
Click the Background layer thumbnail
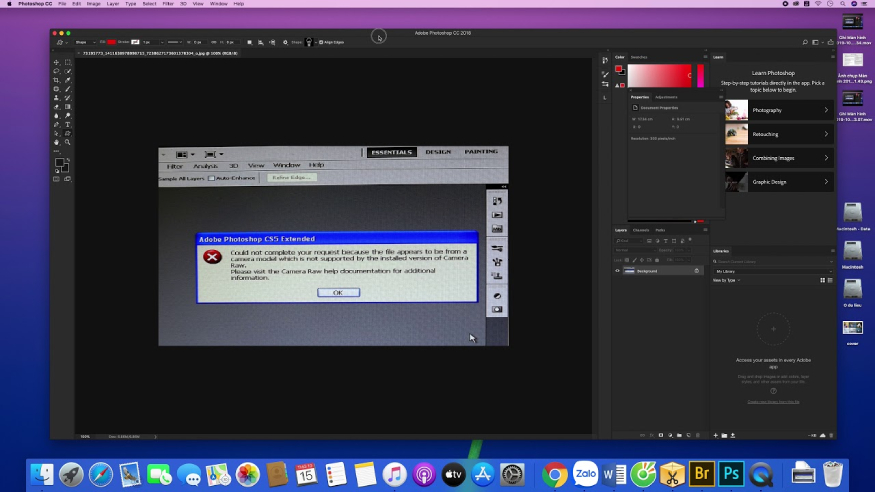click(629, 271)
